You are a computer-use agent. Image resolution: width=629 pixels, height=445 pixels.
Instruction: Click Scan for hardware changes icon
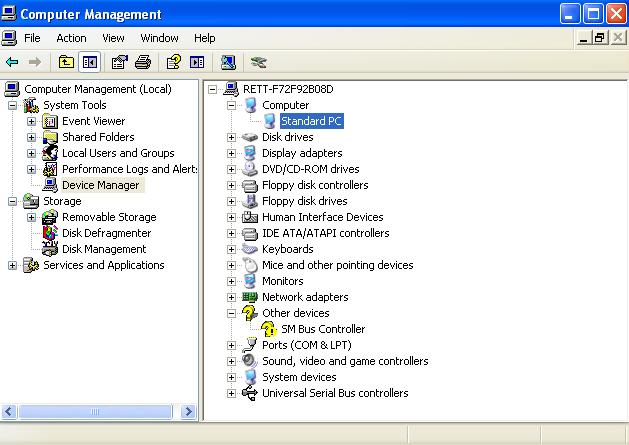[x=228, y=62]
